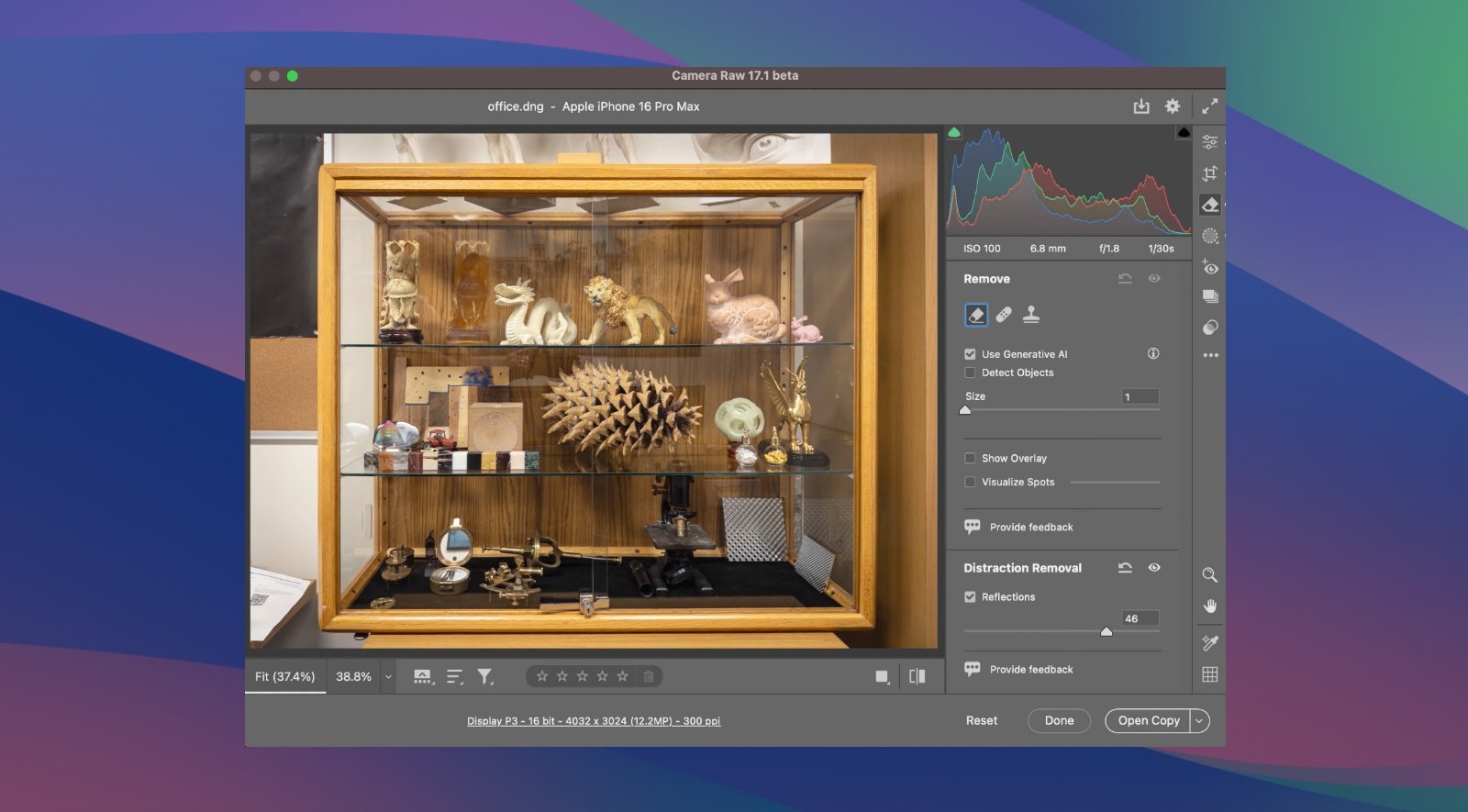Click the f/1.8 aperture readout
This screenshot has height=812, width=1468.
coord(1109,249)
